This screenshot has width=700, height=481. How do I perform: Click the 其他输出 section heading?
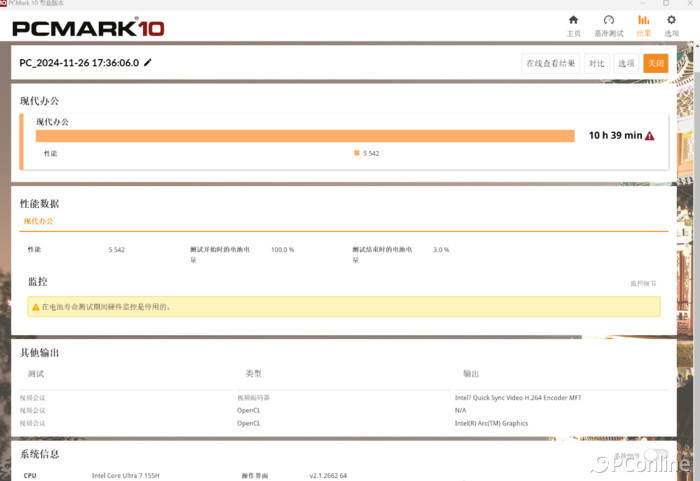(39, 353)
